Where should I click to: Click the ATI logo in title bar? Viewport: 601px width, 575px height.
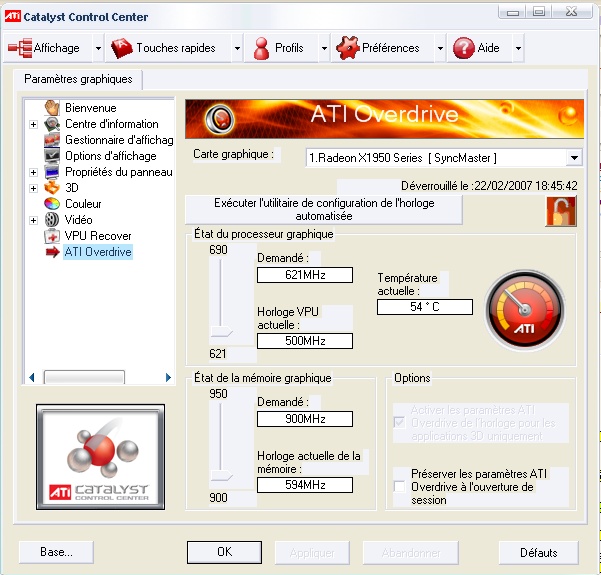click(12, 16)
